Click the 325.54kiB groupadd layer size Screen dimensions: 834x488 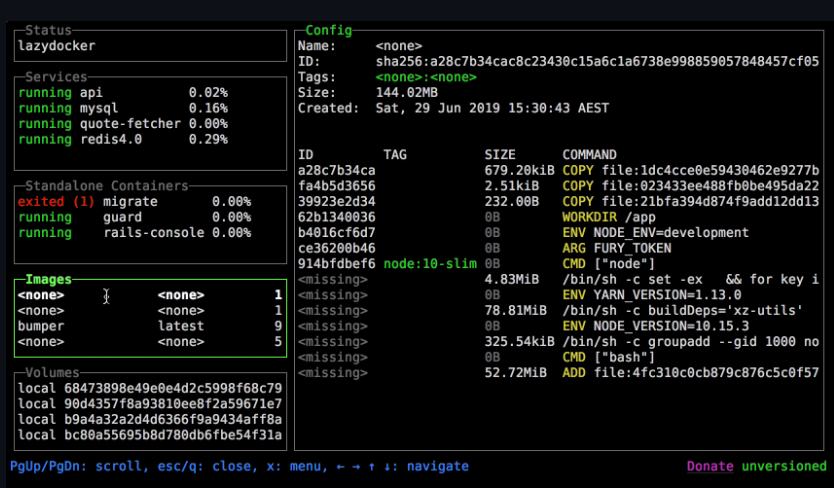pyautogui.click(x=519, y=342)
